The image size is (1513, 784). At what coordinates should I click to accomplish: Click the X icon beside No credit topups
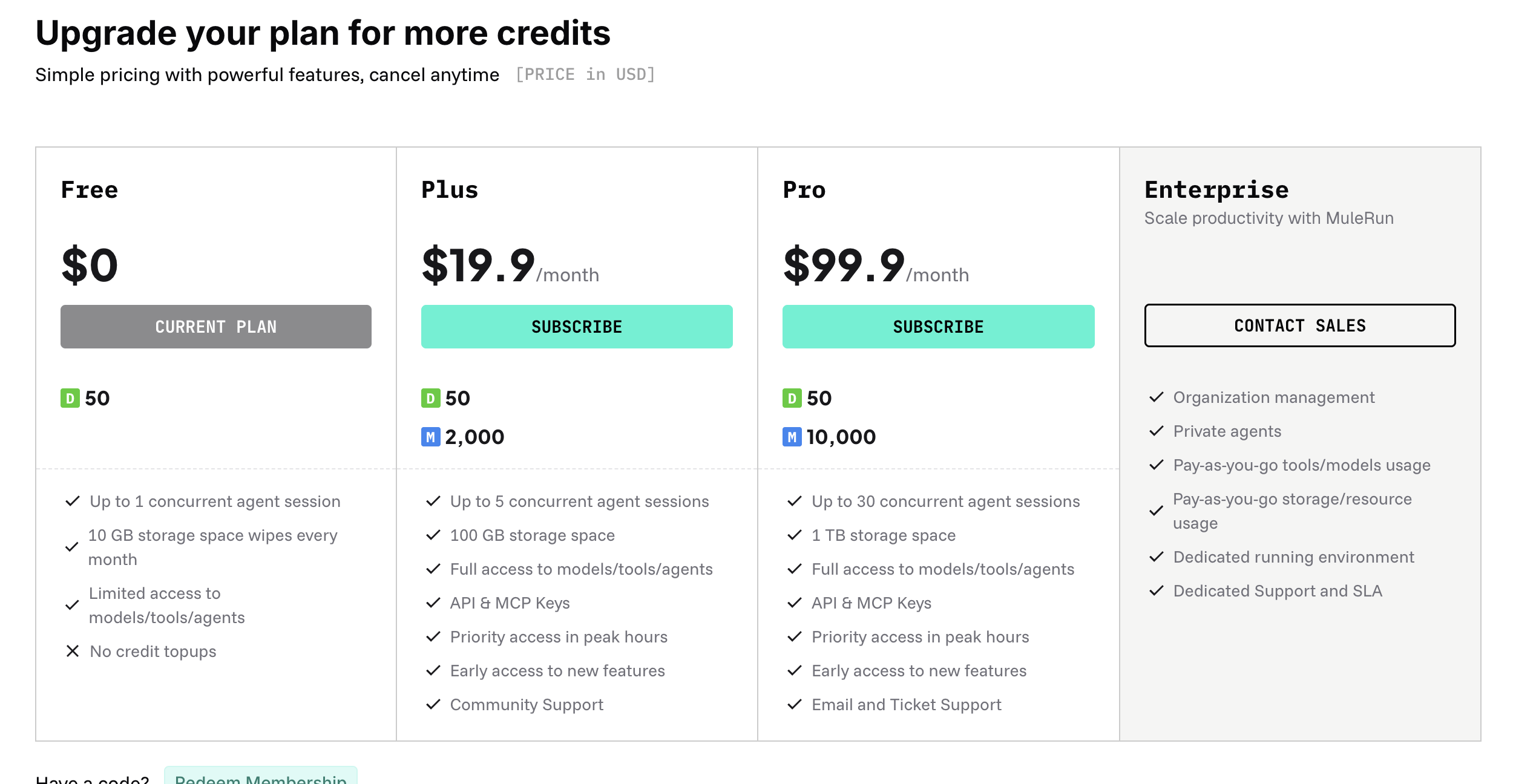73,651
